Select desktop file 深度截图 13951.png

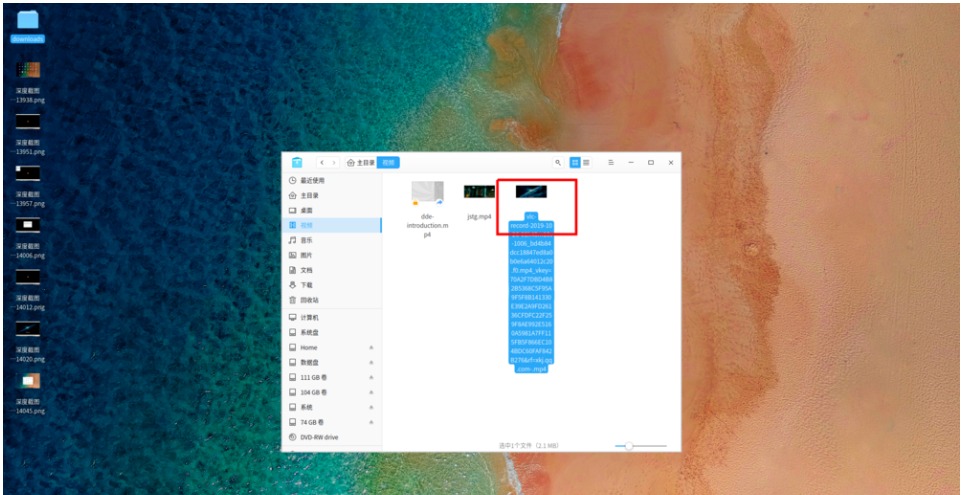tap(28, 134)
